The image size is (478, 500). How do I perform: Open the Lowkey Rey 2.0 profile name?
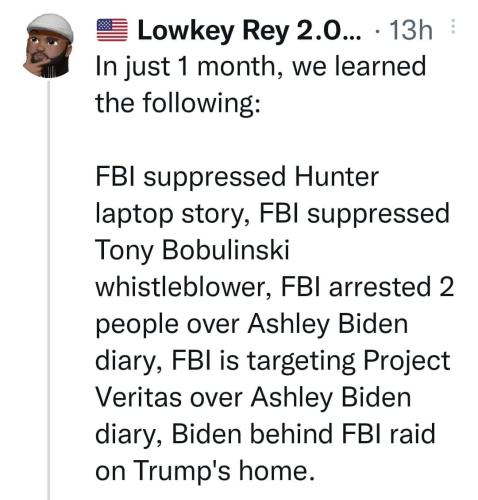(249, 31)
